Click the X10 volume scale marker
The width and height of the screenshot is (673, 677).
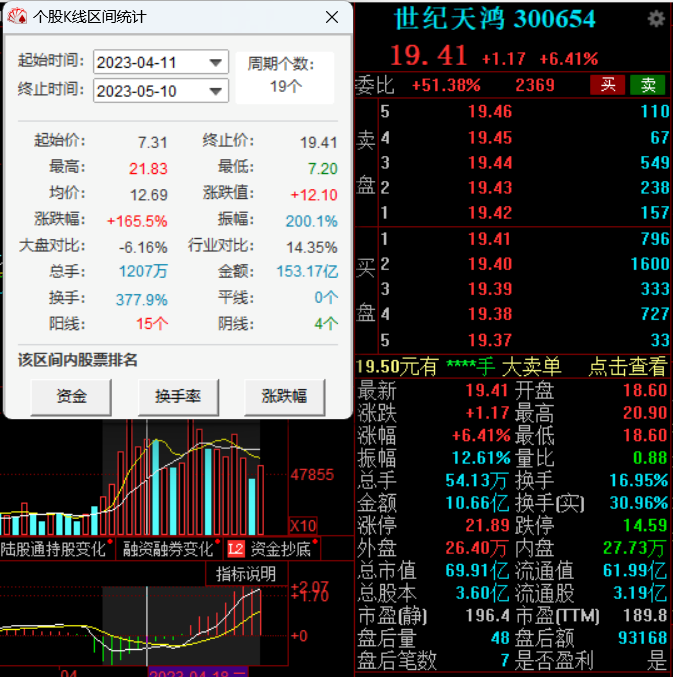pos(303,526)
